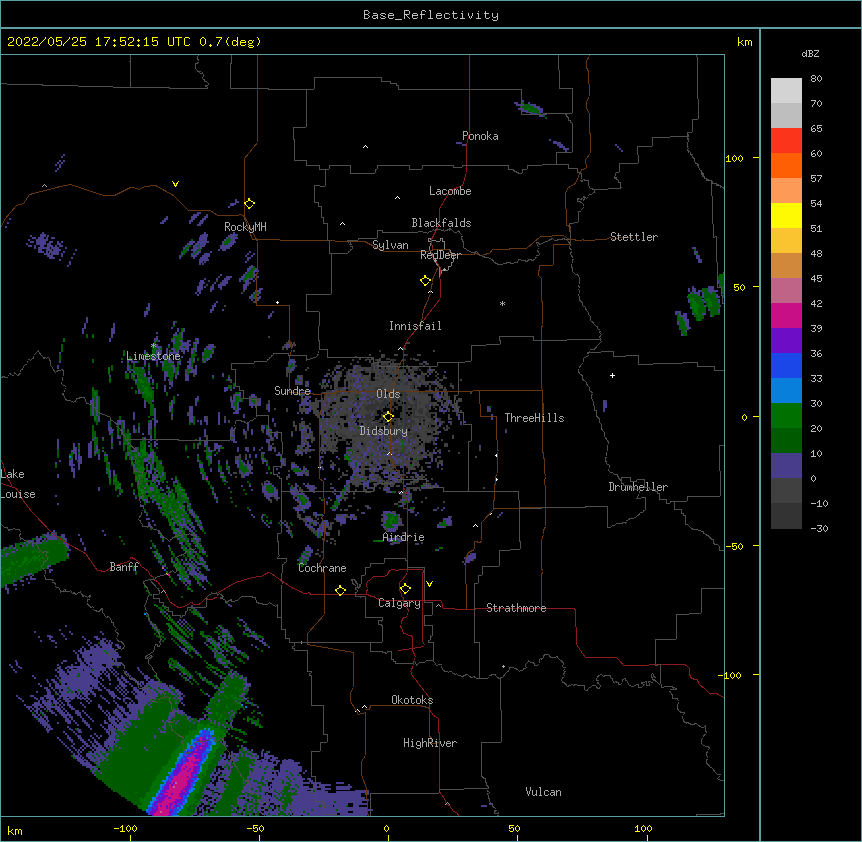
Task: Select the Stettler label
Action: coord(634,237)
